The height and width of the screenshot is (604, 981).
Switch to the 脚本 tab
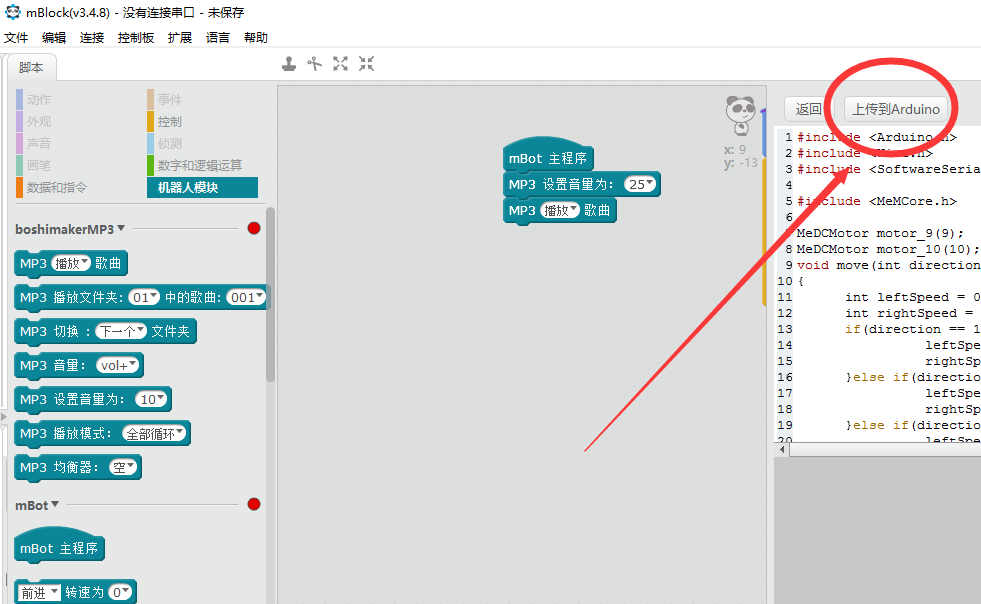[x=31, y=68]
